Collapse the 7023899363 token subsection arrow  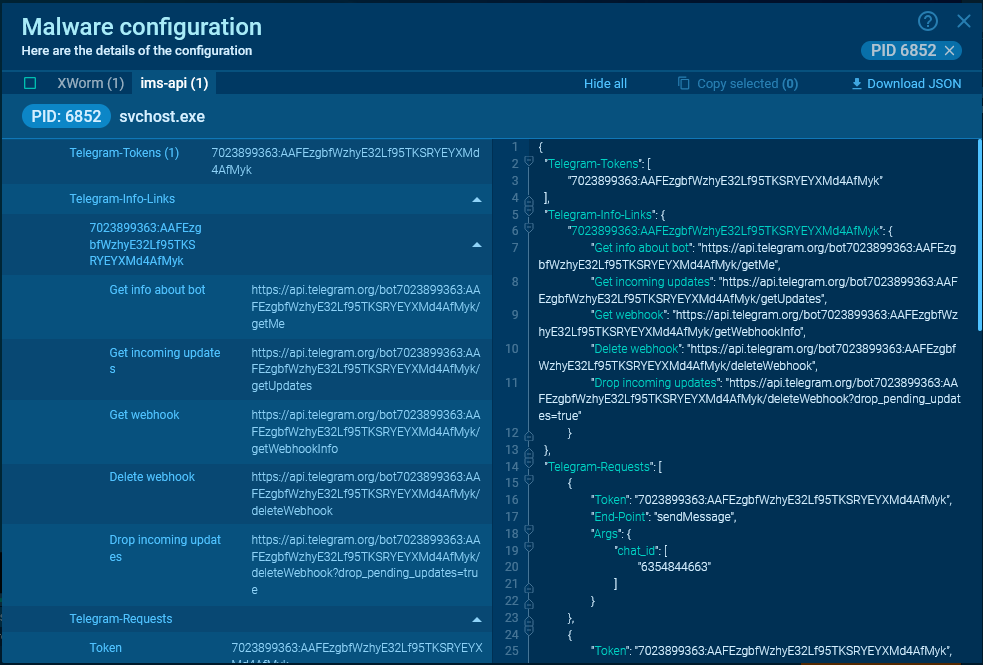(x=477, y=245)
